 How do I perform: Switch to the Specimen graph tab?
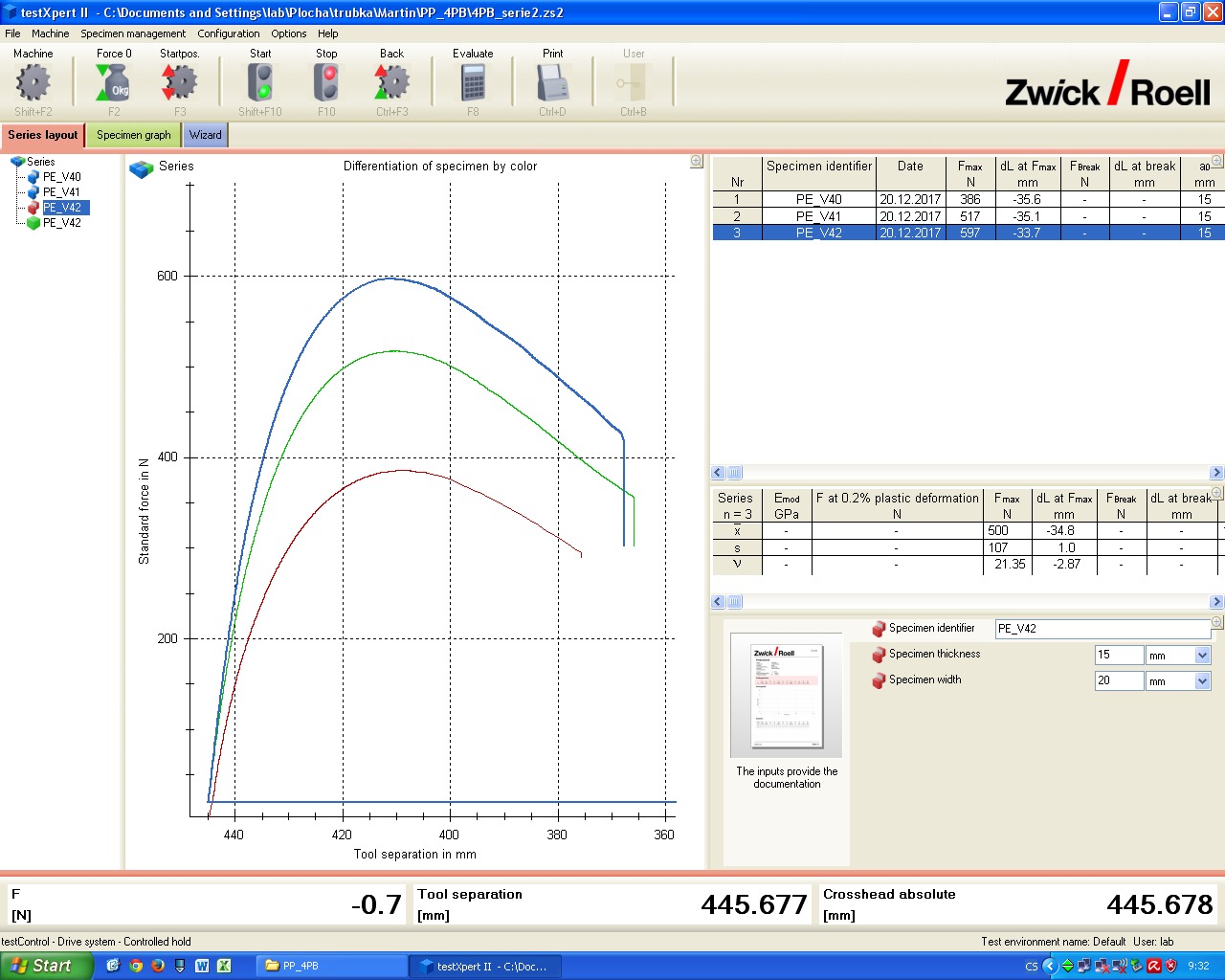(x=133, y=135)
